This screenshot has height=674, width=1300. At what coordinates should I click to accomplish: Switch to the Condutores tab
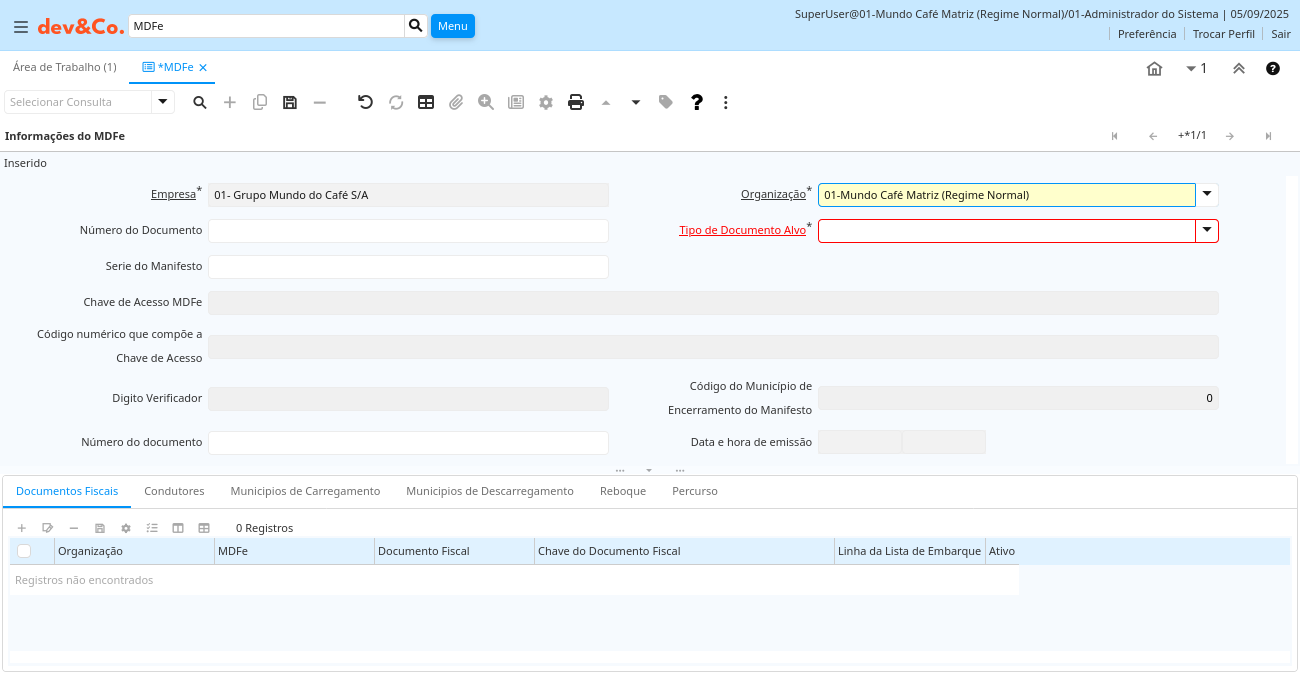tap(174, 491)
